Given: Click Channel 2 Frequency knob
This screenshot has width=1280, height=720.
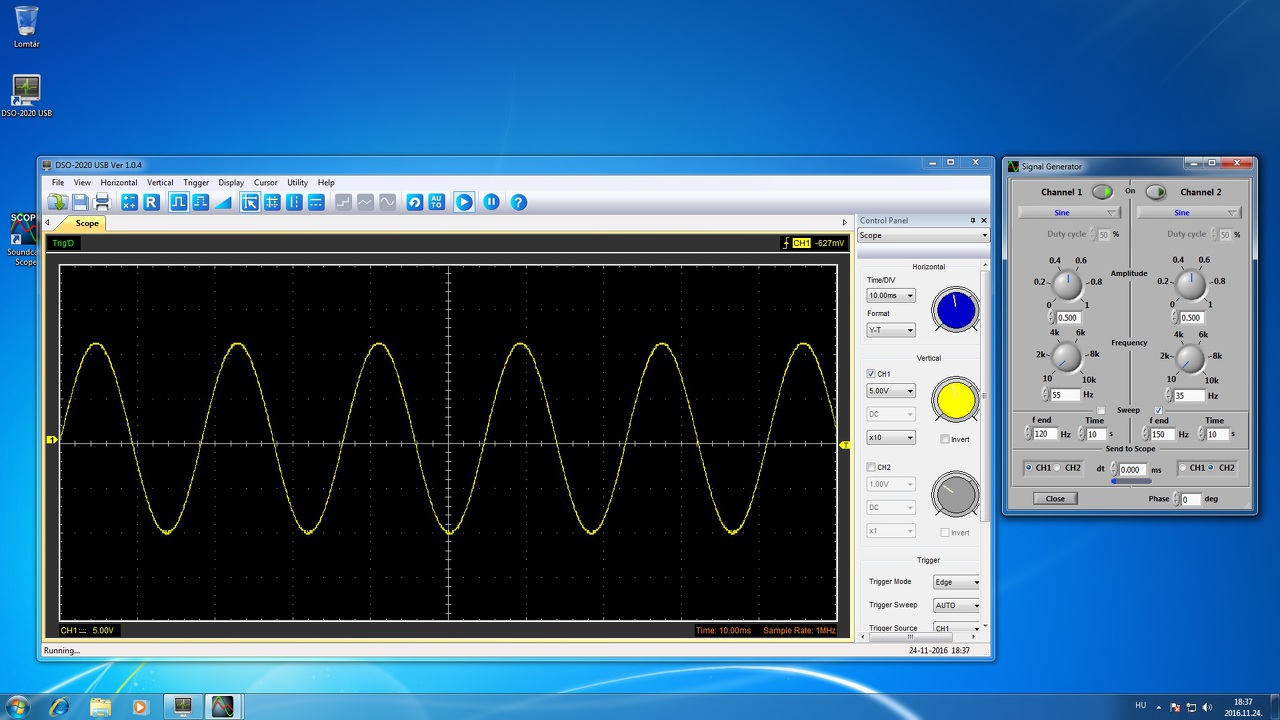Looking at the screenshot, I should (1190, 358).
